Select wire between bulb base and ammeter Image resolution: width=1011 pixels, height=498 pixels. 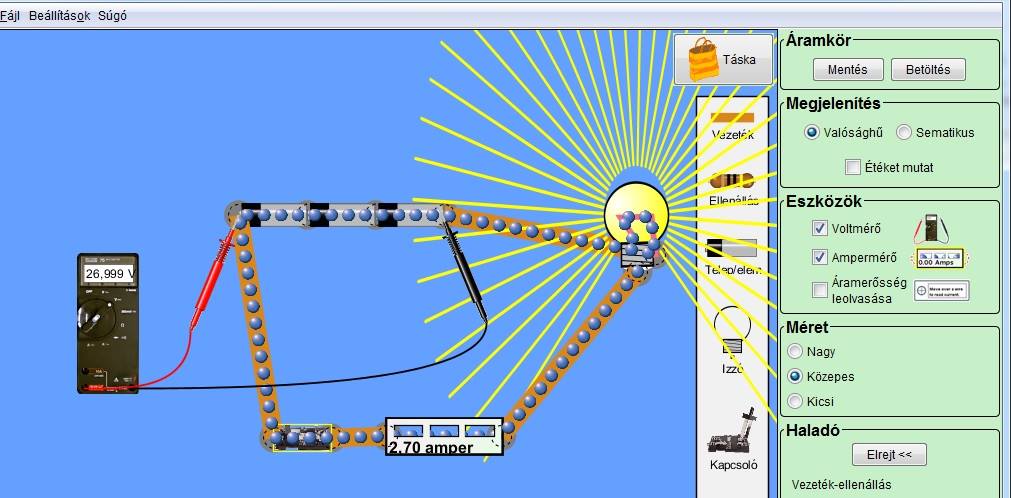click(x=571, y=350)
